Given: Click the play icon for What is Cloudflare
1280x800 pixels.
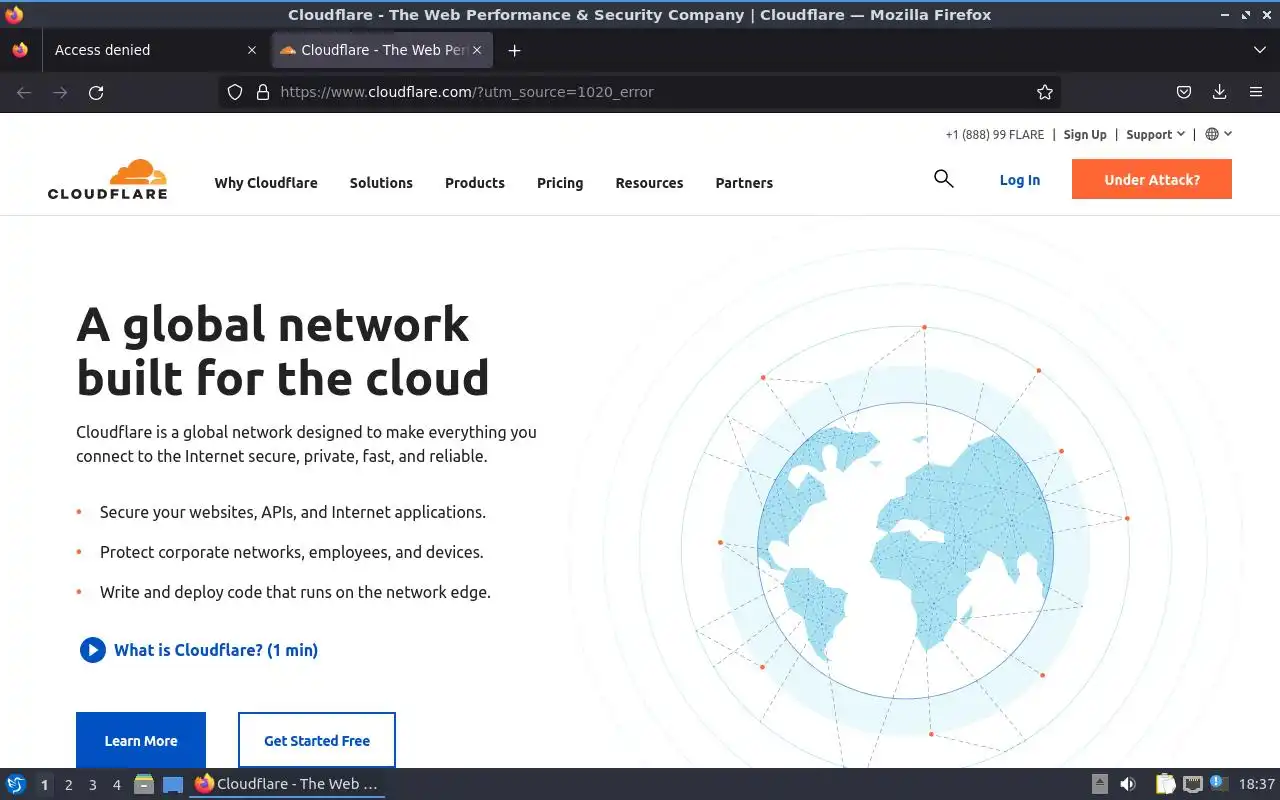Looking at the screenshot, I should [92, 650].
